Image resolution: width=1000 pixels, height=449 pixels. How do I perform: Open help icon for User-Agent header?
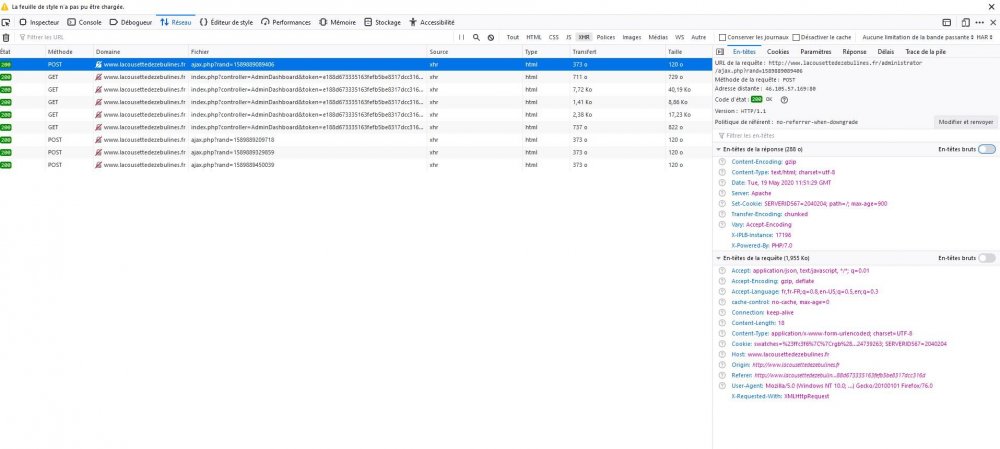pyautogui.click(x=722, y=385)
